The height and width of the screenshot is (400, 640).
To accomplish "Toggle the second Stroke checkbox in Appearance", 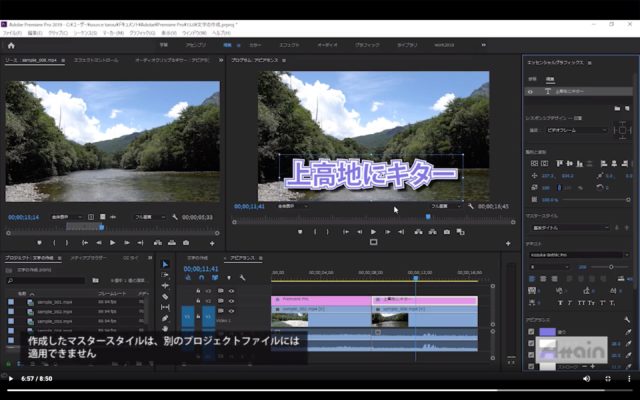I will tap(531, 355).
